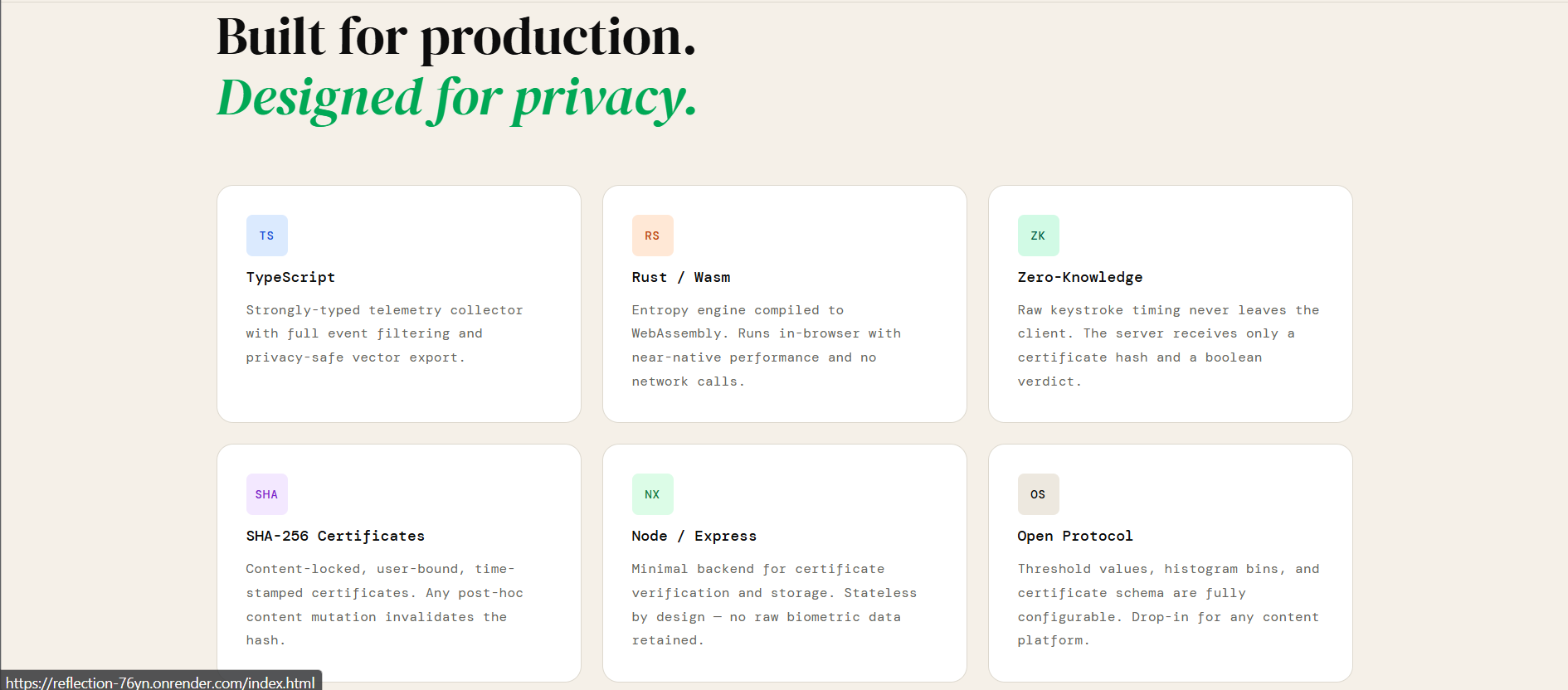Viewport: 1568px width, 690px height.
Task: Click the green 'Designed for privacy.' heading
Action: pyautogui.click(x=457, y=98)
